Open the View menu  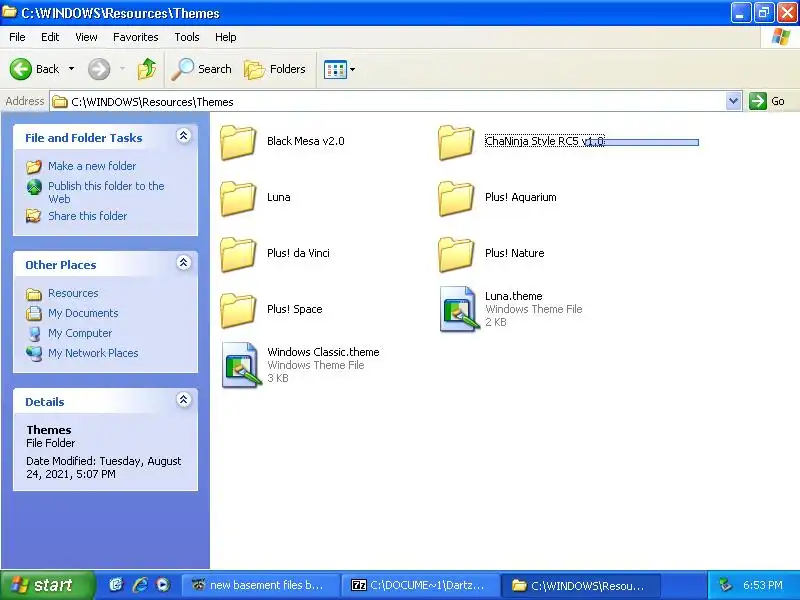click(86, 37)
